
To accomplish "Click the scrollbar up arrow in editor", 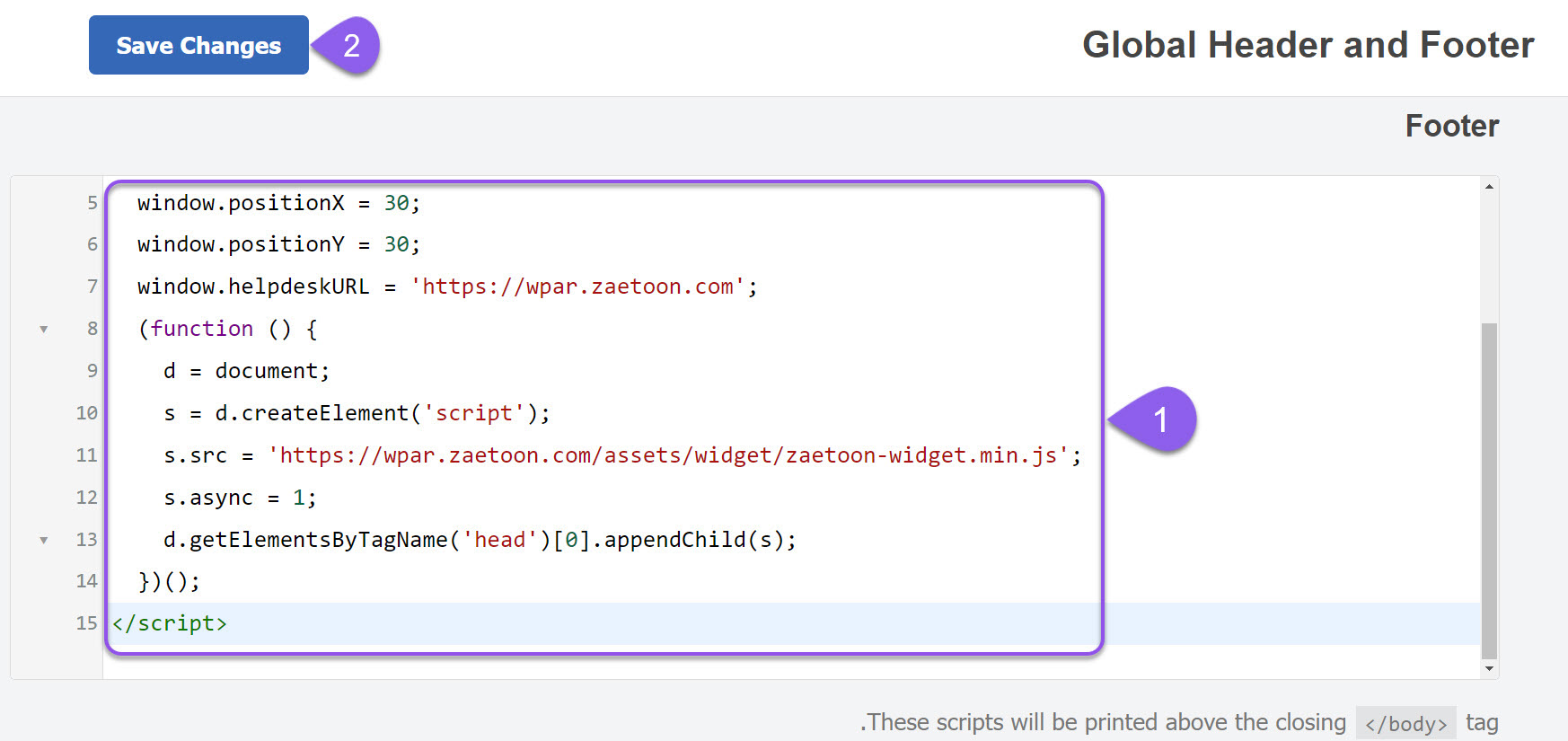I will (1489, 187).
